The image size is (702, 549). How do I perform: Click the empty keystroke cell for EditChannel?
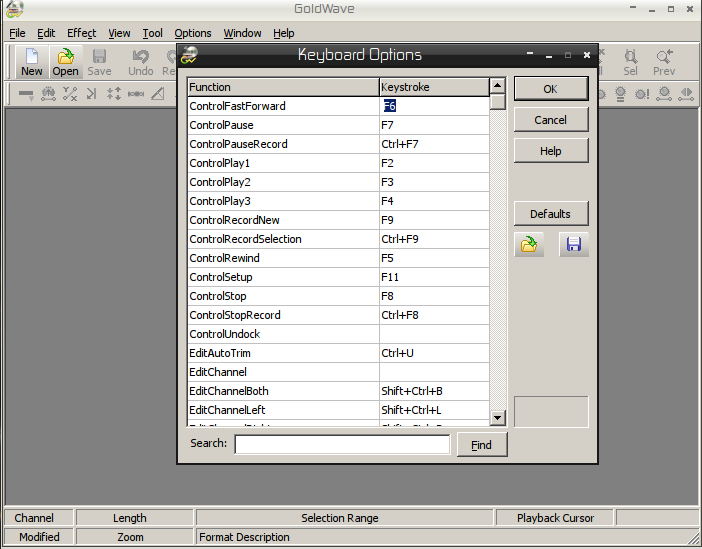pyautogui.click(x=434, y=372)
